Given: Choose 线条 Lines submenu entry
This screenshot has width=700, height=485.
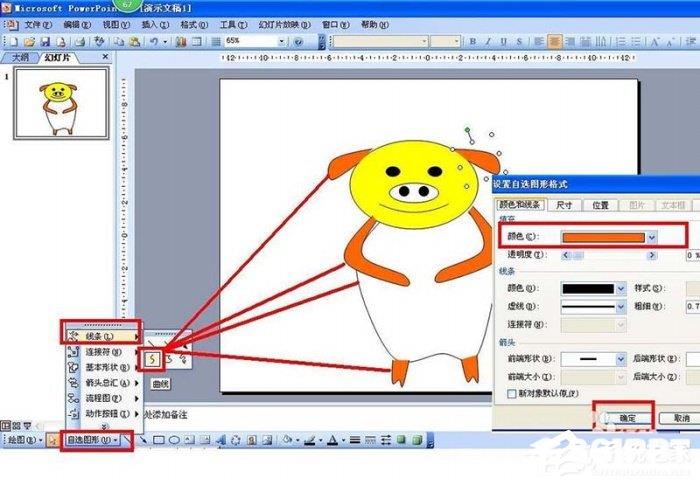Looking at the screenshot, I should pyautogui.click(x=104, y=336).
